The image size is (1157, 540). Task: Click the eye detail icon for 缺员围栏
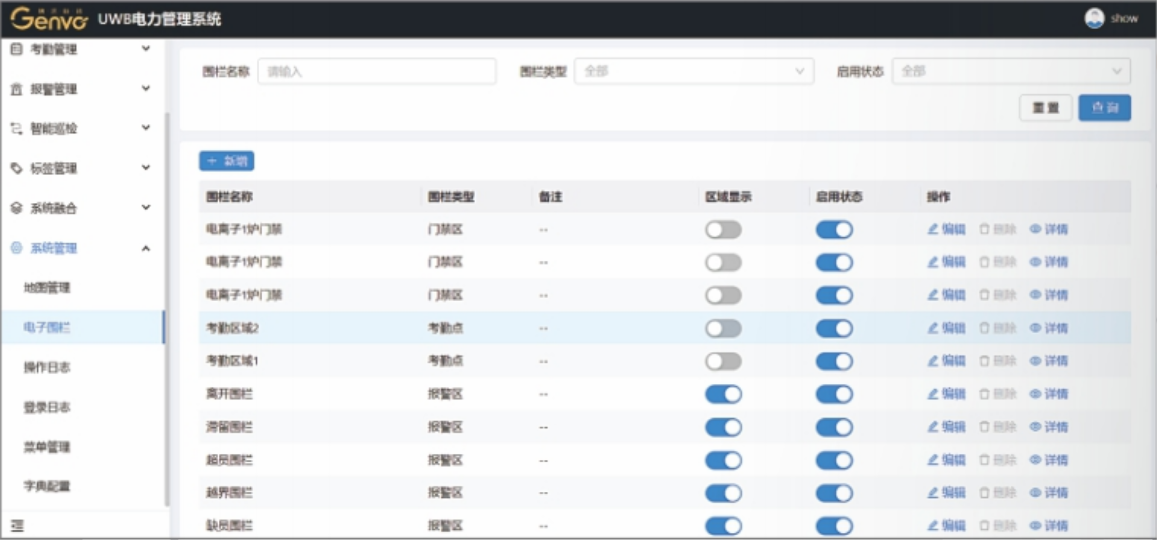pyautogui.click(x=1035, y=525)
